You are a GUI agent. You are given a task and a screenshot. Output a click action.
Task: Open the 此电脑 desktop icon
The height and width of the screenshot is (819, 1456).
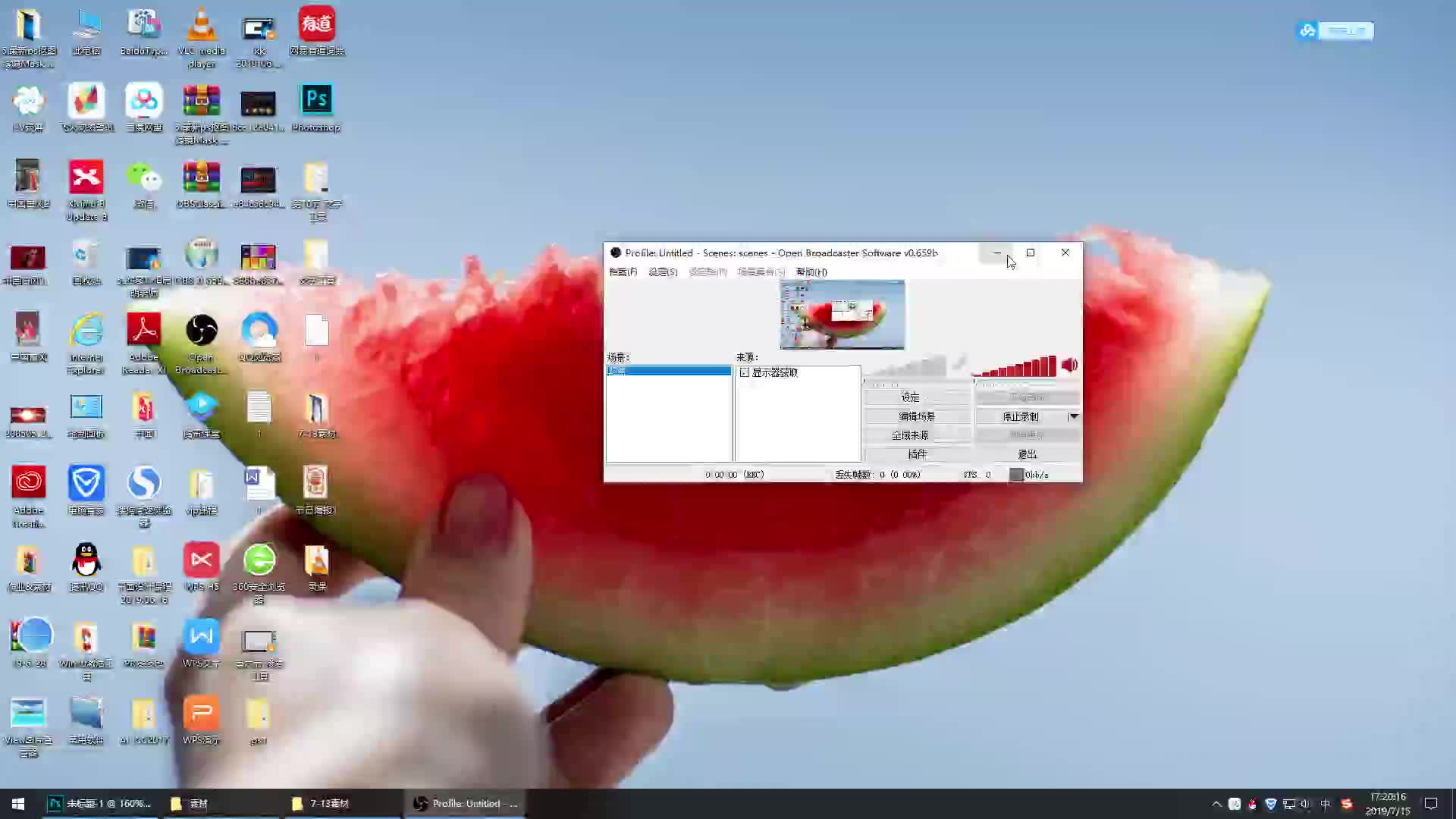86,32
